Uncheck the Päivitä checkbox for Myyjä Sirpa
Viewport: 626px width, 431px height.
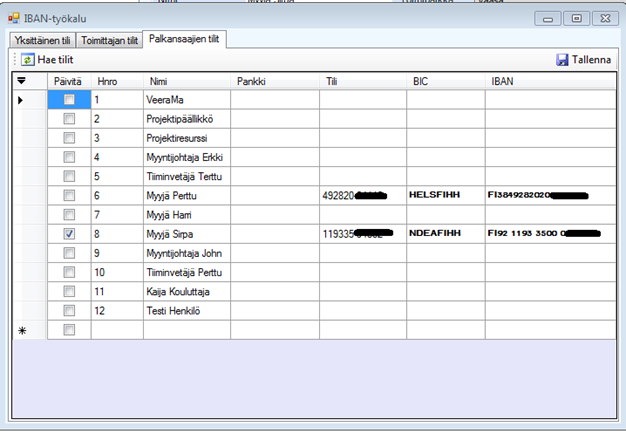coord(69,233)
